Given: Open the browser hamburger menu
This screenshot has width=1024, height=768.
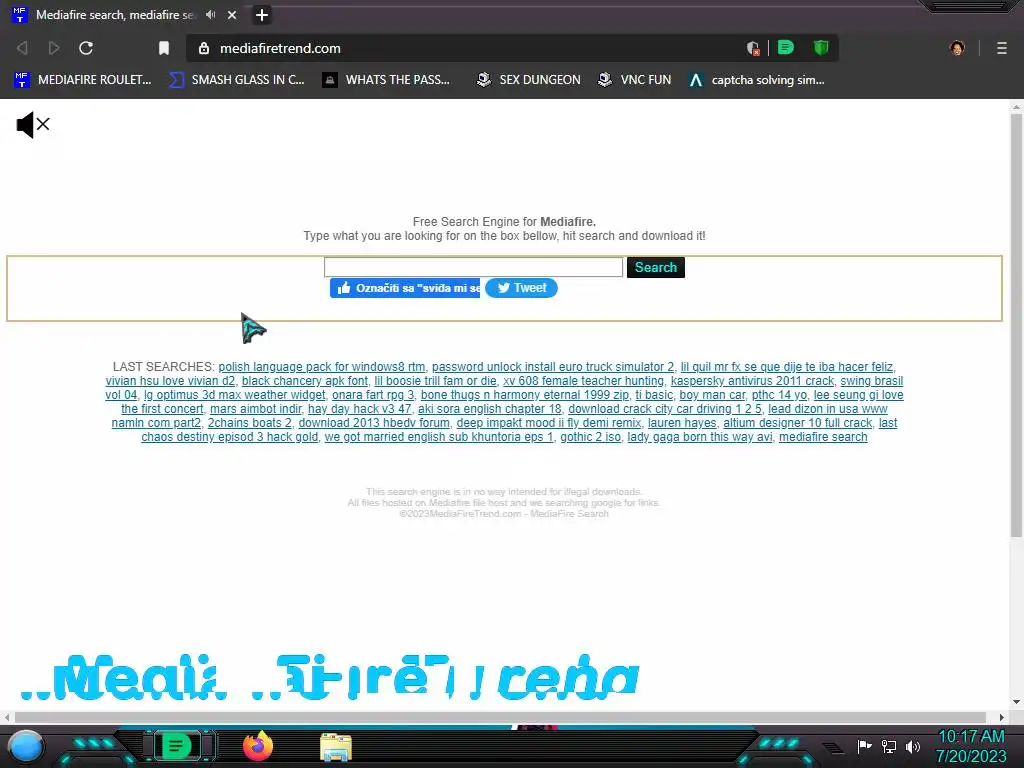Looking at the screenshot, I should [1002, 48].
